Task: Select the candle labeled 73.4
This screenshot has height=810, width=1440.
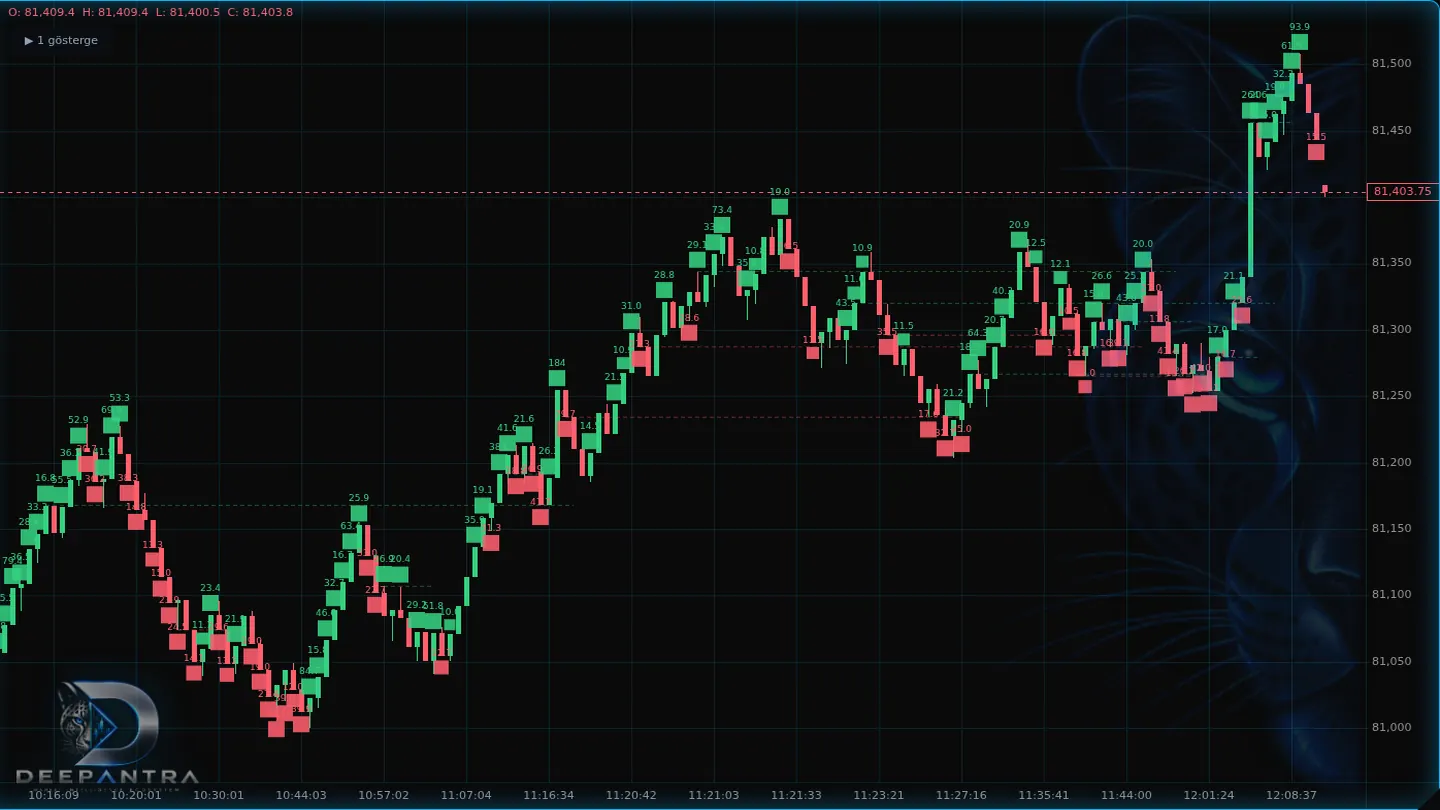Action: [x=722, y=224]
